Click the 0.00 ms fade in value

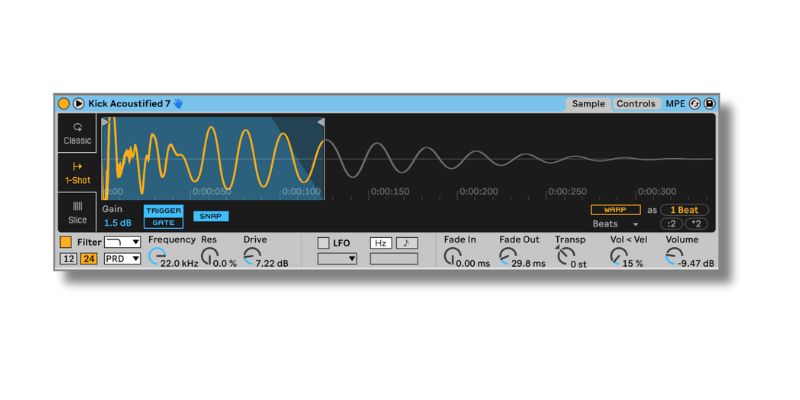(473, 264)
